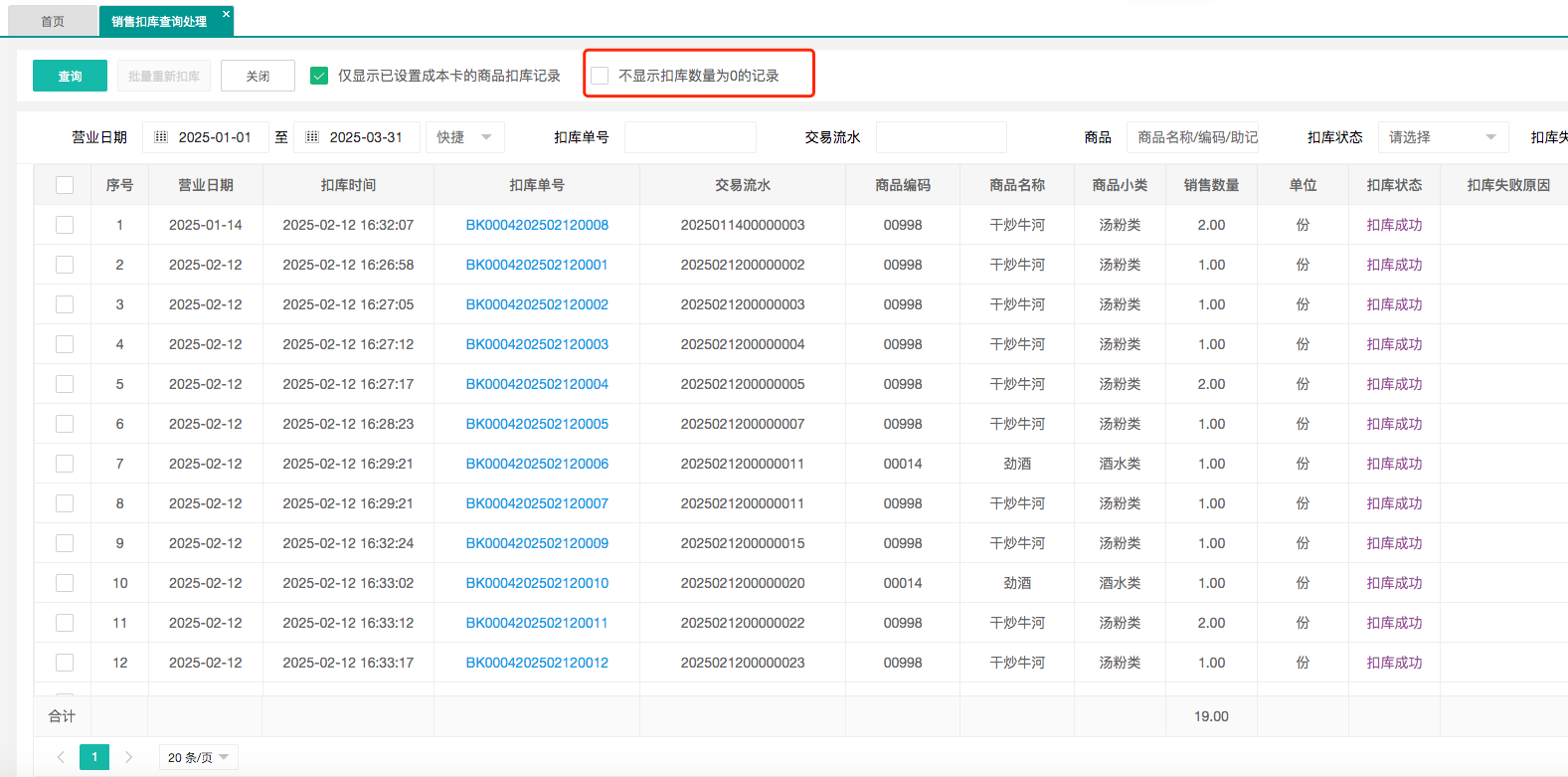Screen dimensions: 1568x777
Task: Click the green 查询 button
Action: 70,76
